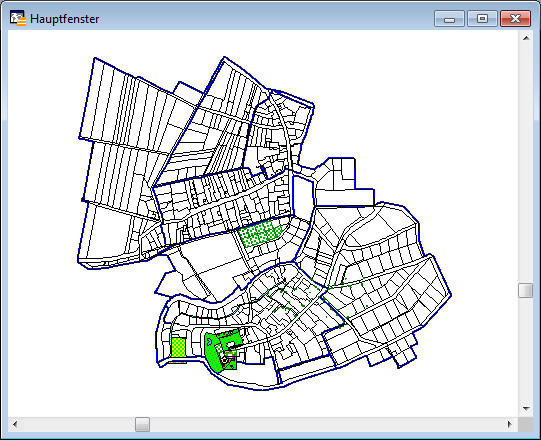Maximize the Hauptfenster window
Image resolution: width=541 pixels, height=440 pixels.
pyautogui.click(x=482, y=19)
